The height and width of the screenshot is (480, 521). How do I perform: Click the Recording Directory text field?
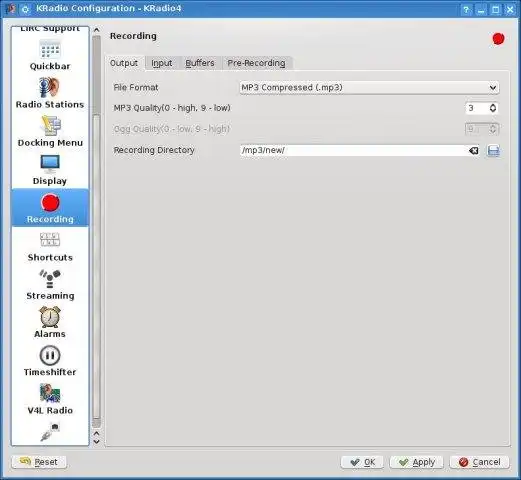click(354, 150)
